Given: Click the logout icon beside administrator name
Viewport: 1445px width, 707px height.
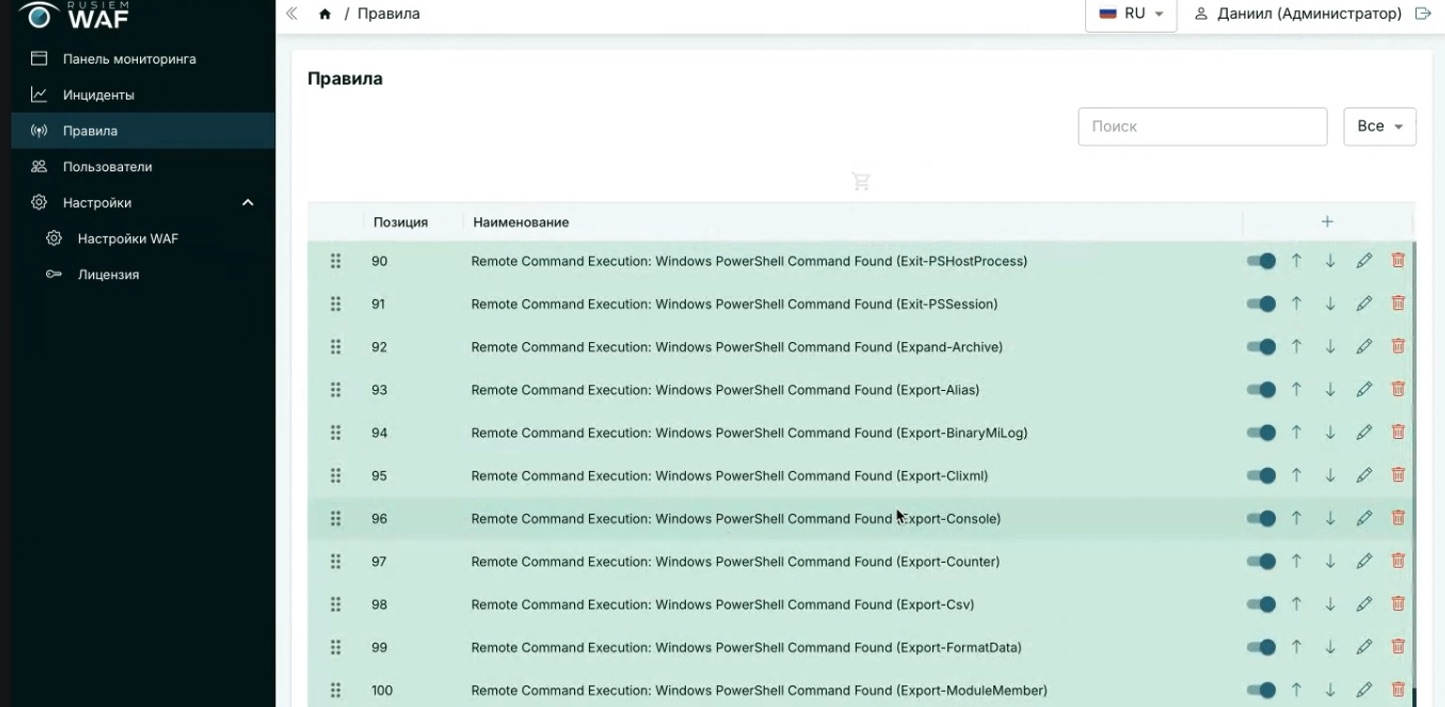Looking at the screenshot, I should (1423, 14).
